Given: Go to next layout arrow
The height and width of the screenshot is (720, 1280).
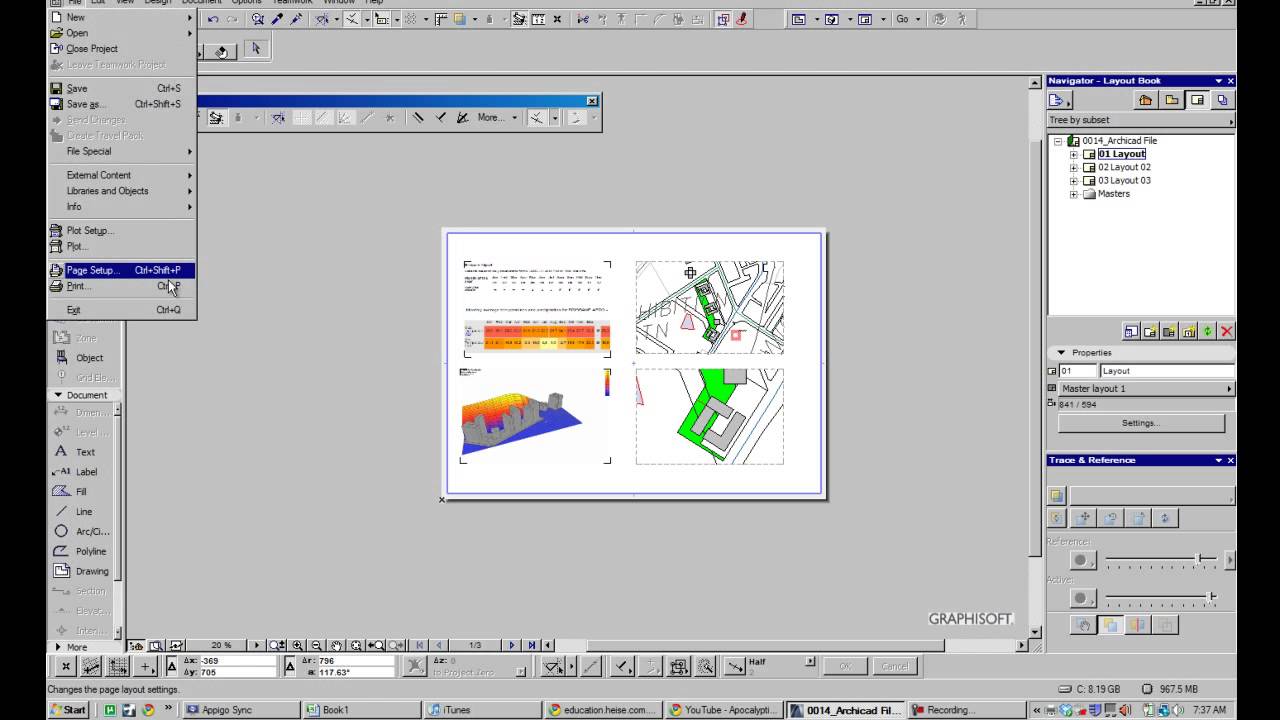Looking at the screenshot, I should (512, 646).
